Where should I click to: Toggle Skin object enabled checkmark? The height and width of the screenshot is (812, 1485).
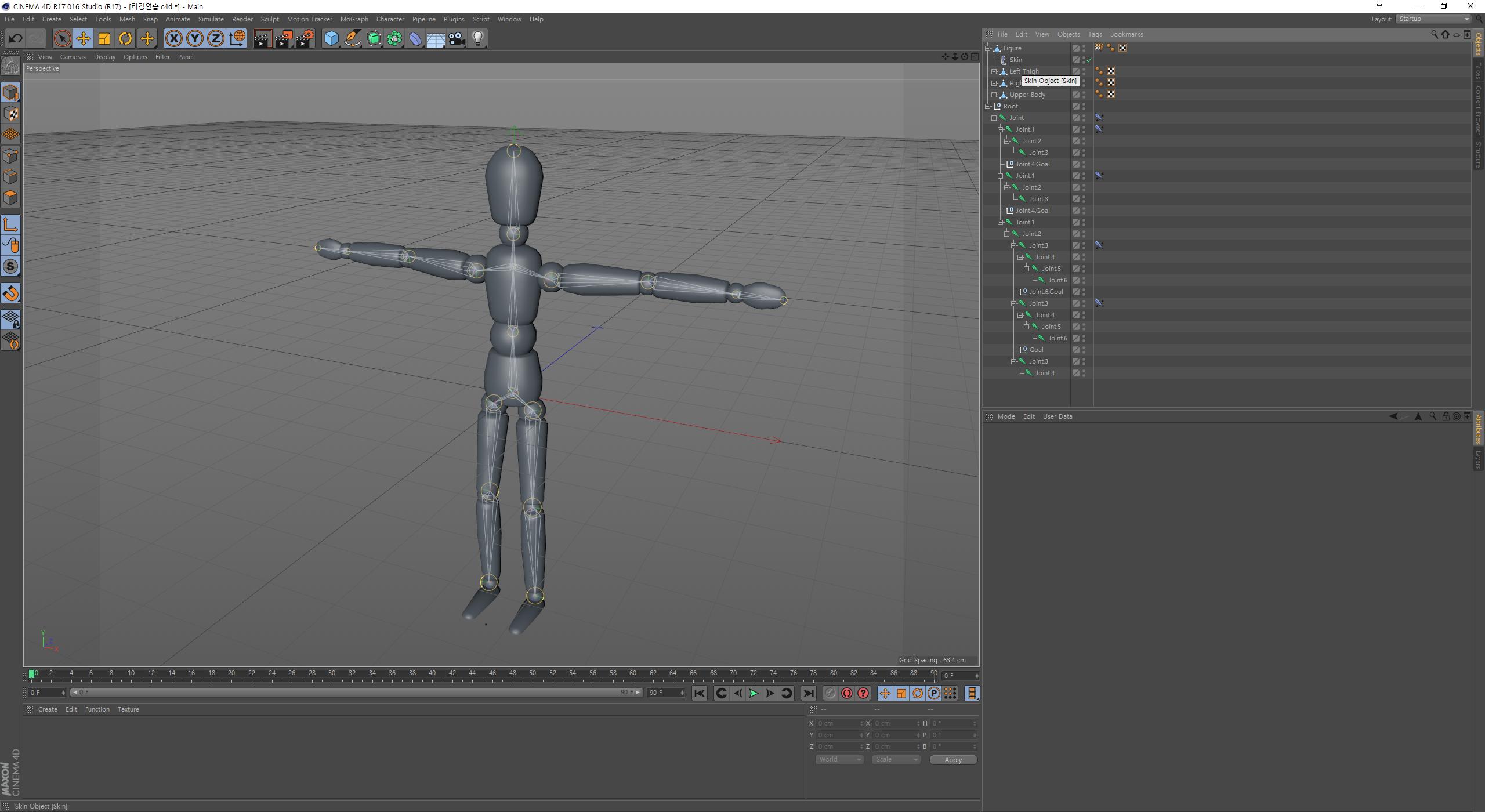pos(1089,60)
